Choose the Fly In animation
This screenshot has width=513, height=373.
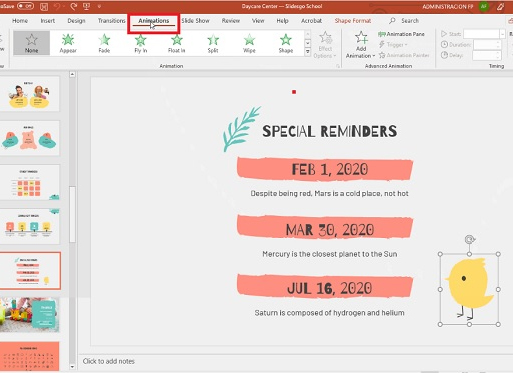(x=141, y=43)
